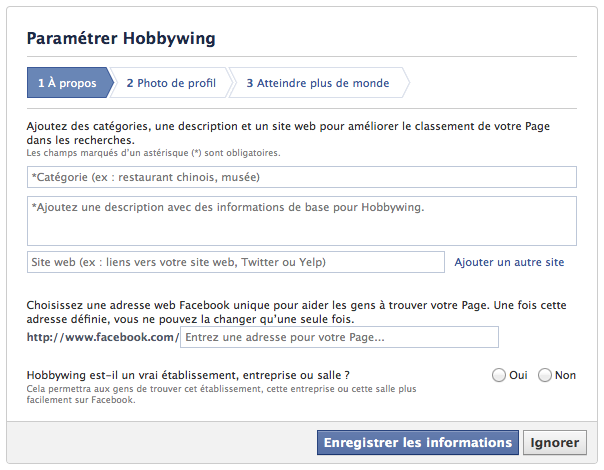
Task: Click the 'Ajouter un autre site' link
Action: tap(509, 262)
